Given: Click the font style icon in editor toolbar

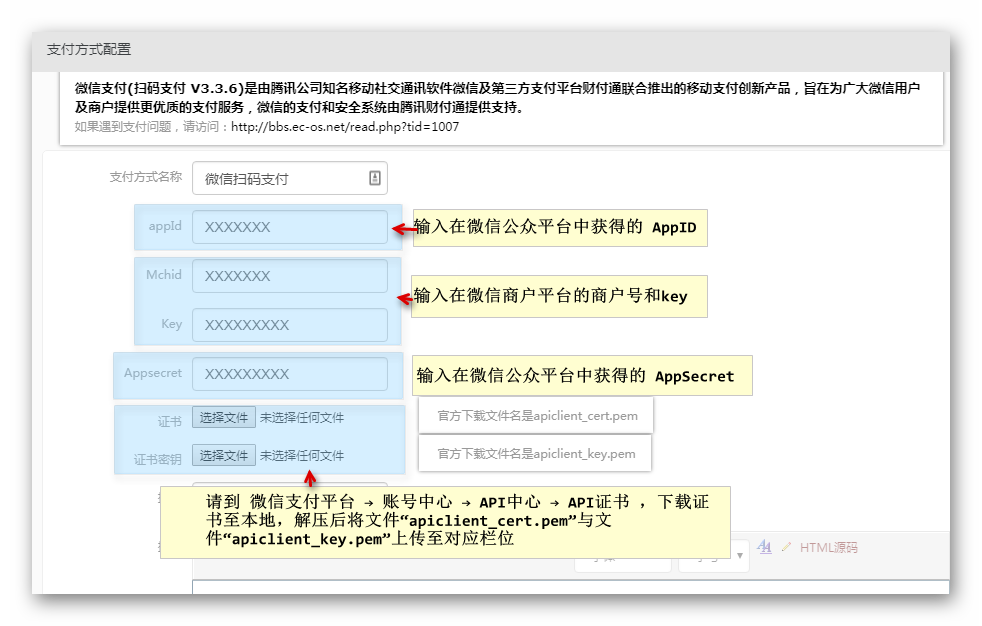Looking at the screenshot, I should tap(764, 547).
